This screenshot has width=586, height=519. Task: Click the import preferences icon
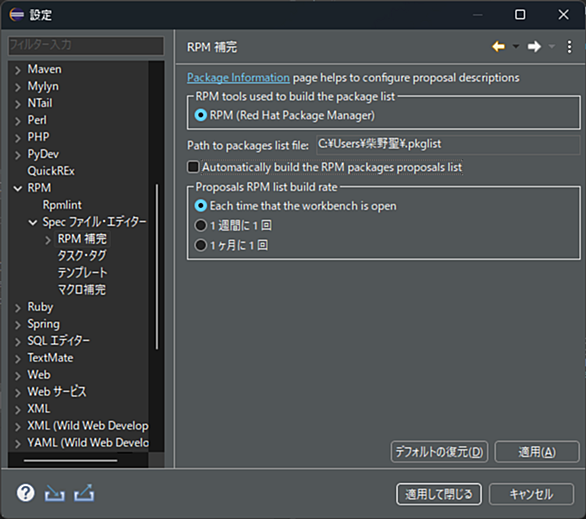(55, 493)
